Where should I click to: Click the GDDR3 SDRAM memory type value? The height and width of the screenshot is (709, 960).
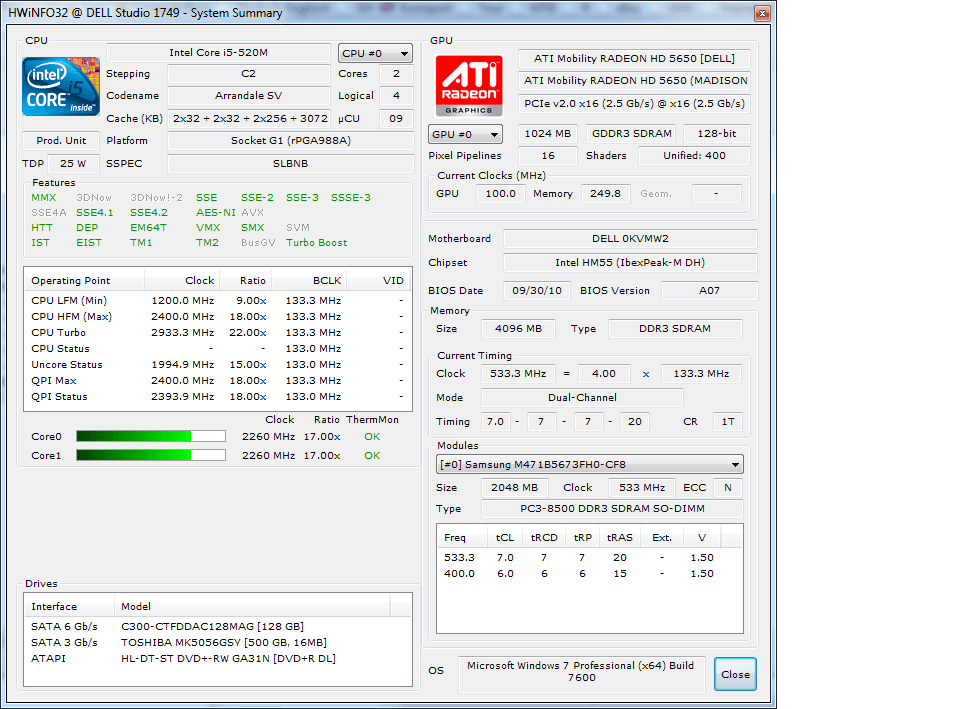(632, 133)
